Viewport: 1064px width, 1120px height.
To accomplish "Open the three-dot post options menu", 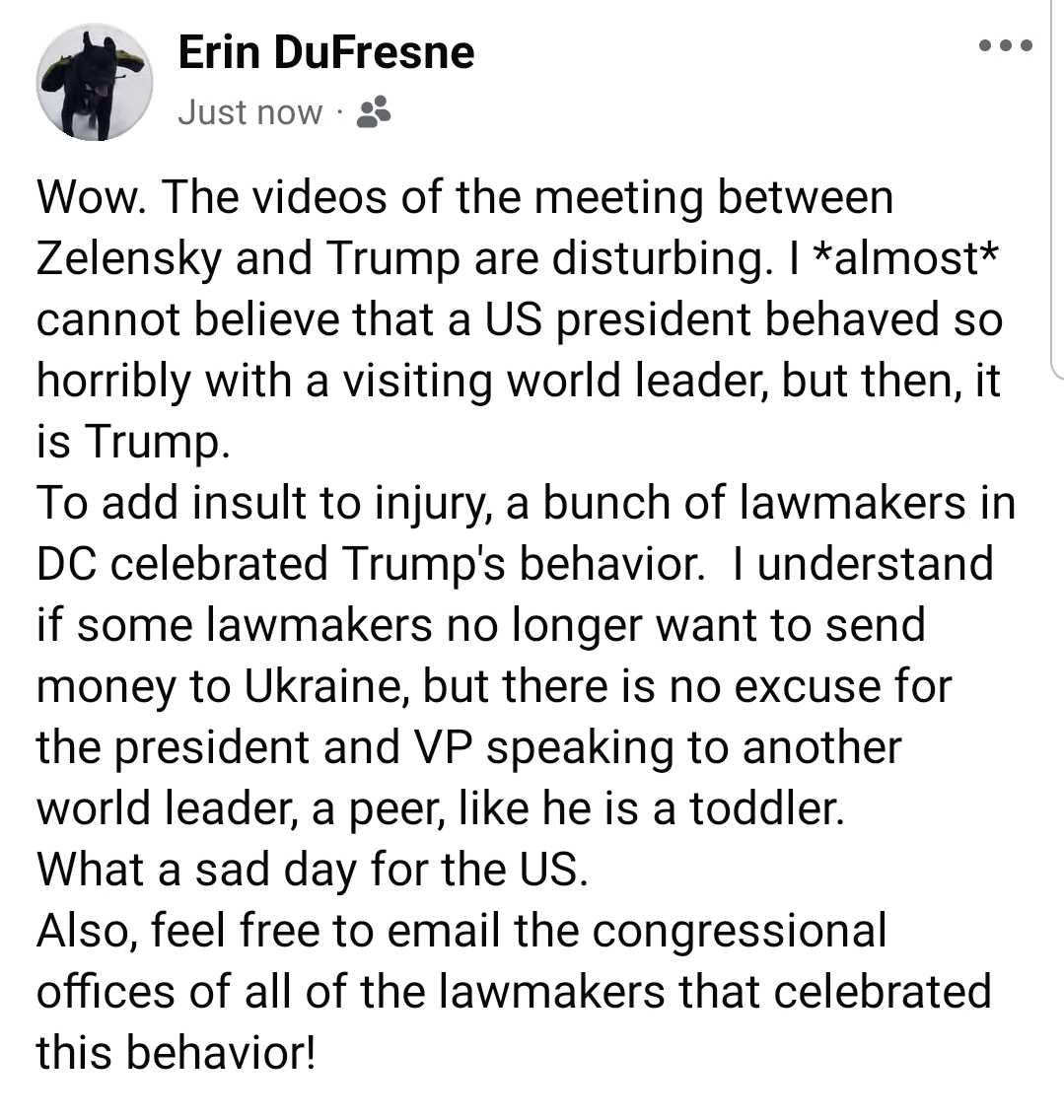I will pos(1006,45).
